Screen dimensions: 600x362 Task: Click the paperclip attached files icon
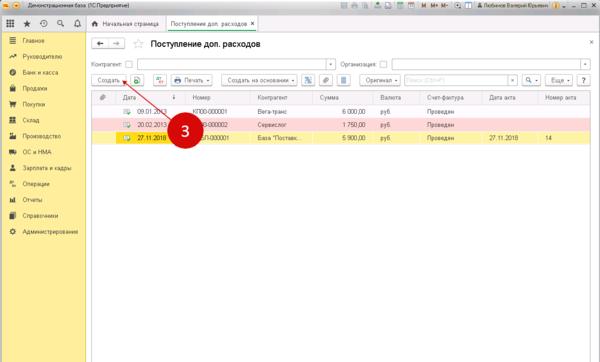[x=326, y=80]
